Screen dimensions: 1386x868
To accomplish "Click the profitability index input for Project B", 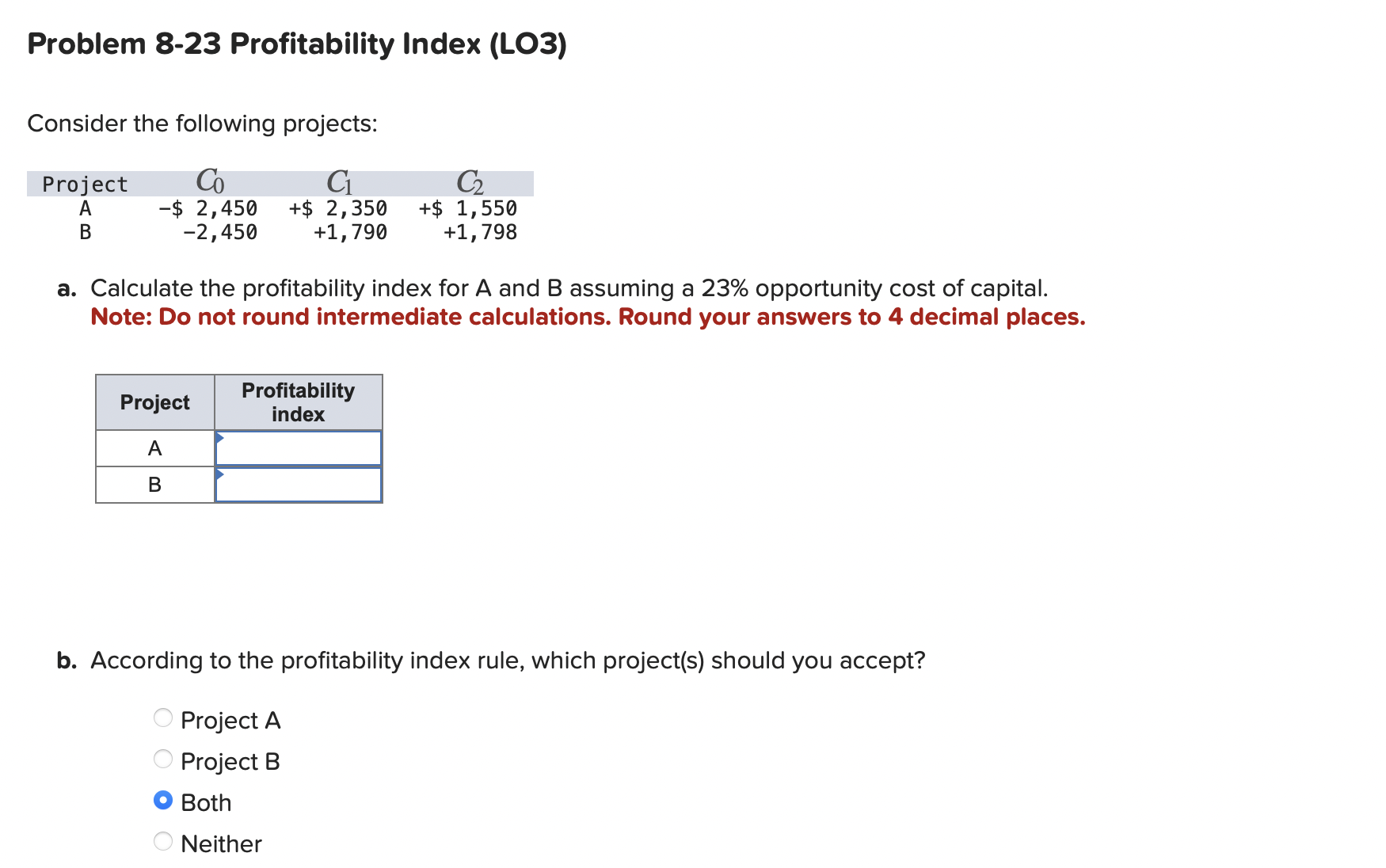I will pyautogui.click(x=301, y=484).
